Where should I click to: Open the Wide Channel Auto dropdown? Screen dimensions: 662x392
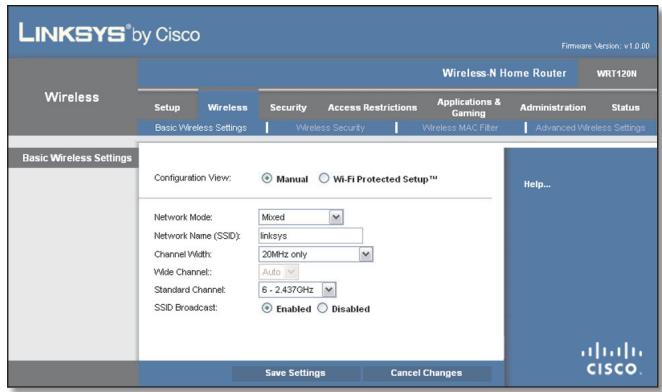tap(278, 272)
